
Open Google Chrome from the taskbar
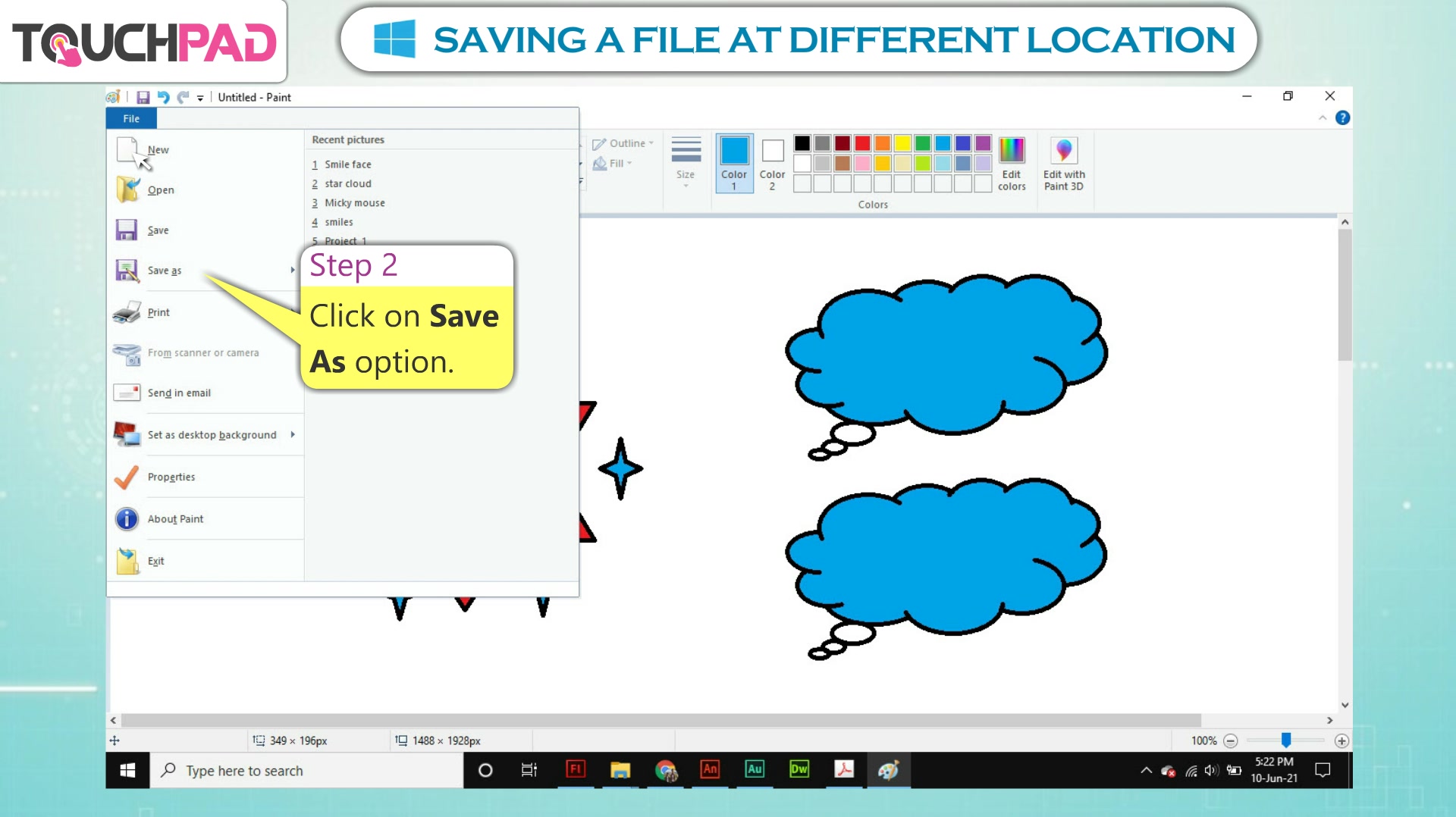(x=666, y=771)
